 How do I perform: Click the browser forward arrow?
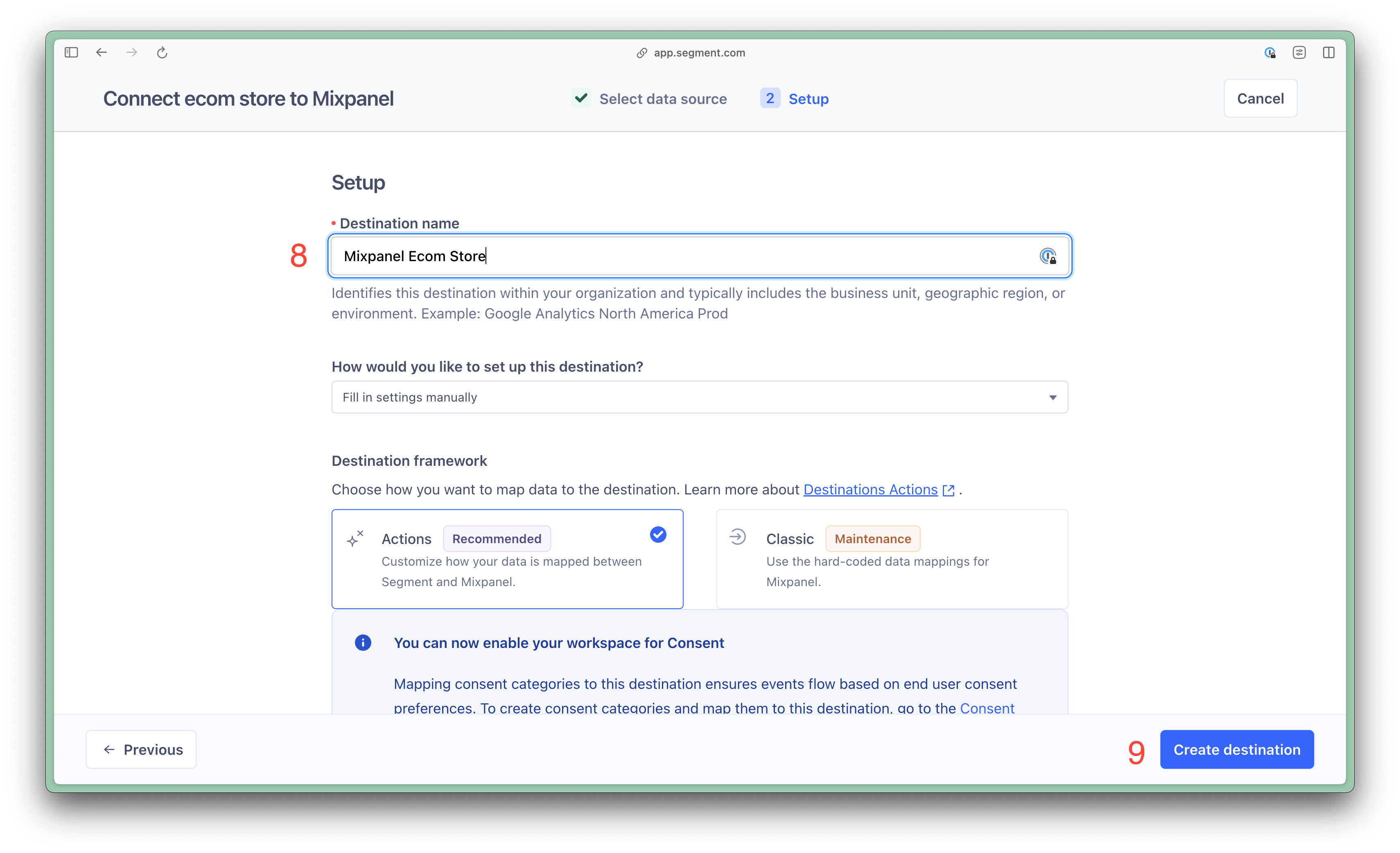(132, 53)
